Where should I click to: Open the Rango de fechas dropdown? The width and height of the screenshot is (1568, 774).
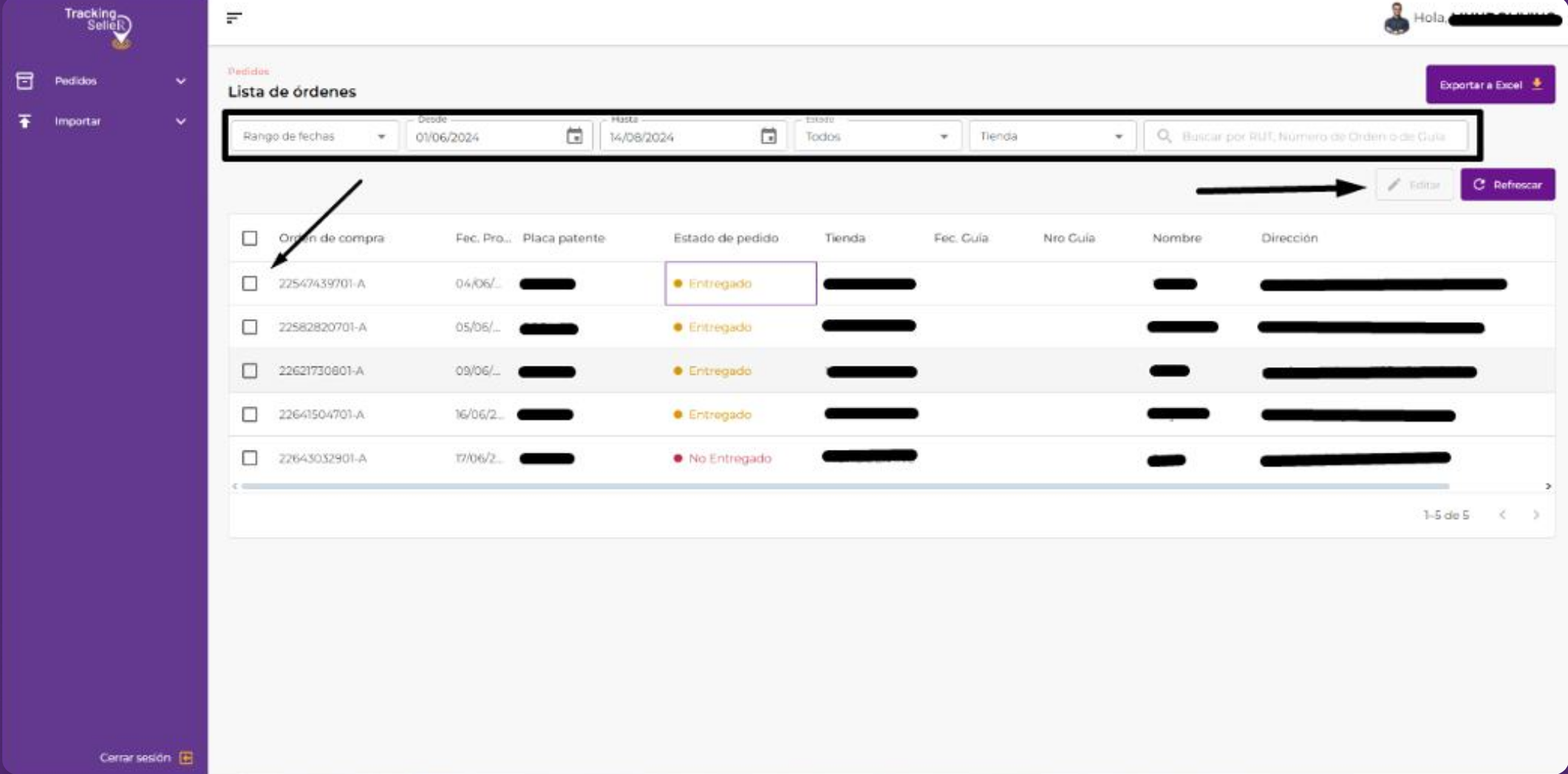[x=315, y=136]
